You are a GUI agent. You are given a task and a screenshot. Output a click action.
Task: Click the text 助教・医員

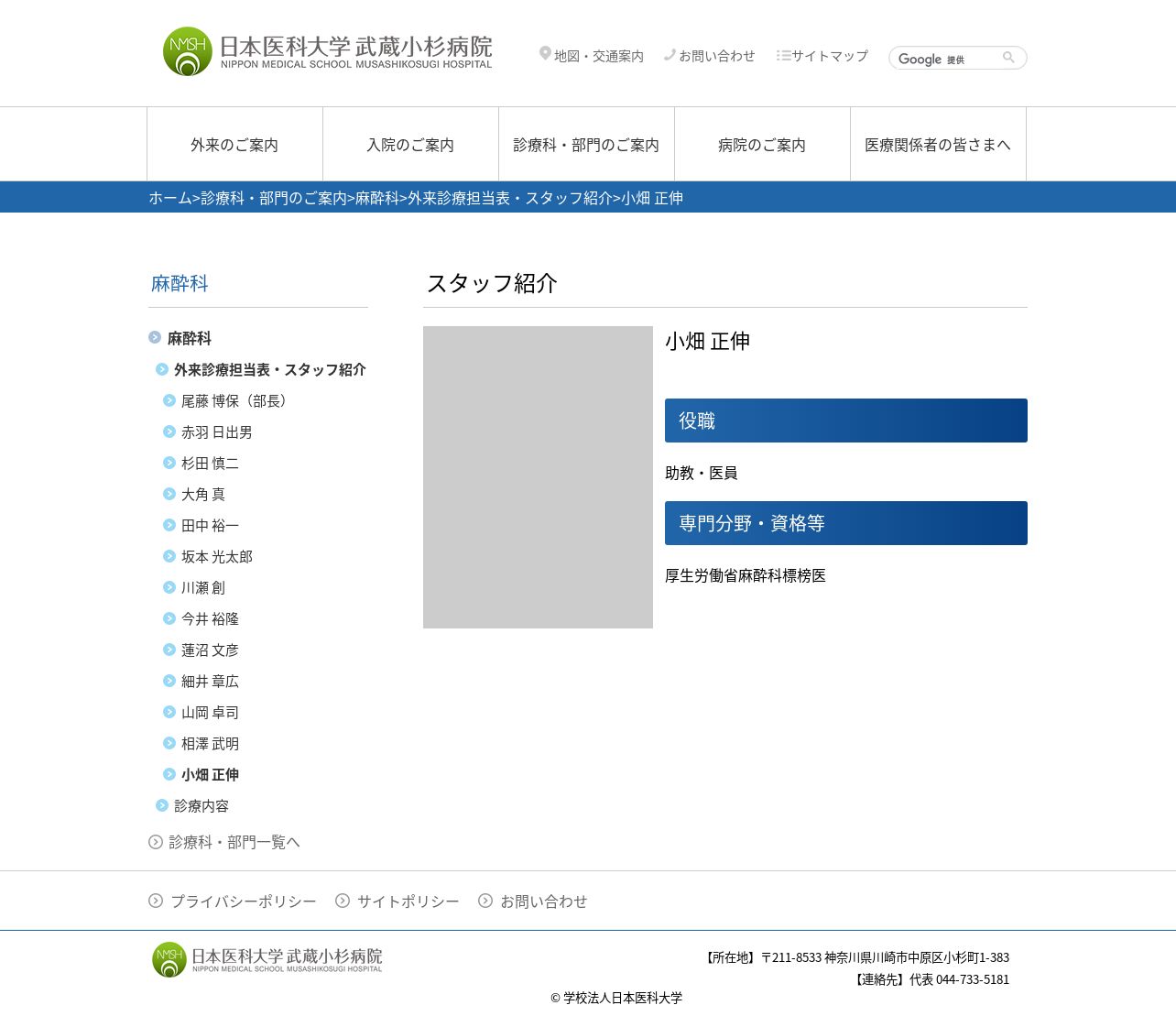click(702, 473)
